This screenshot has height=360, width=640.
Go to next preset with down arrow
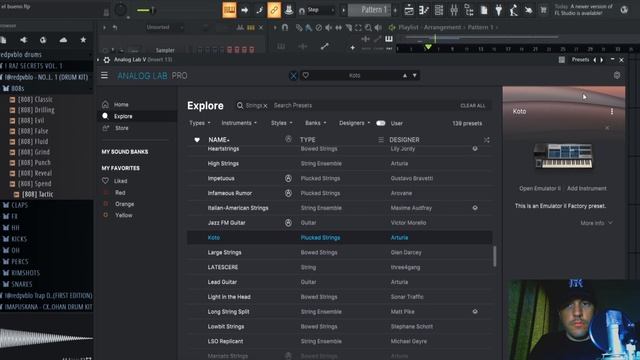tap(414, 76)
